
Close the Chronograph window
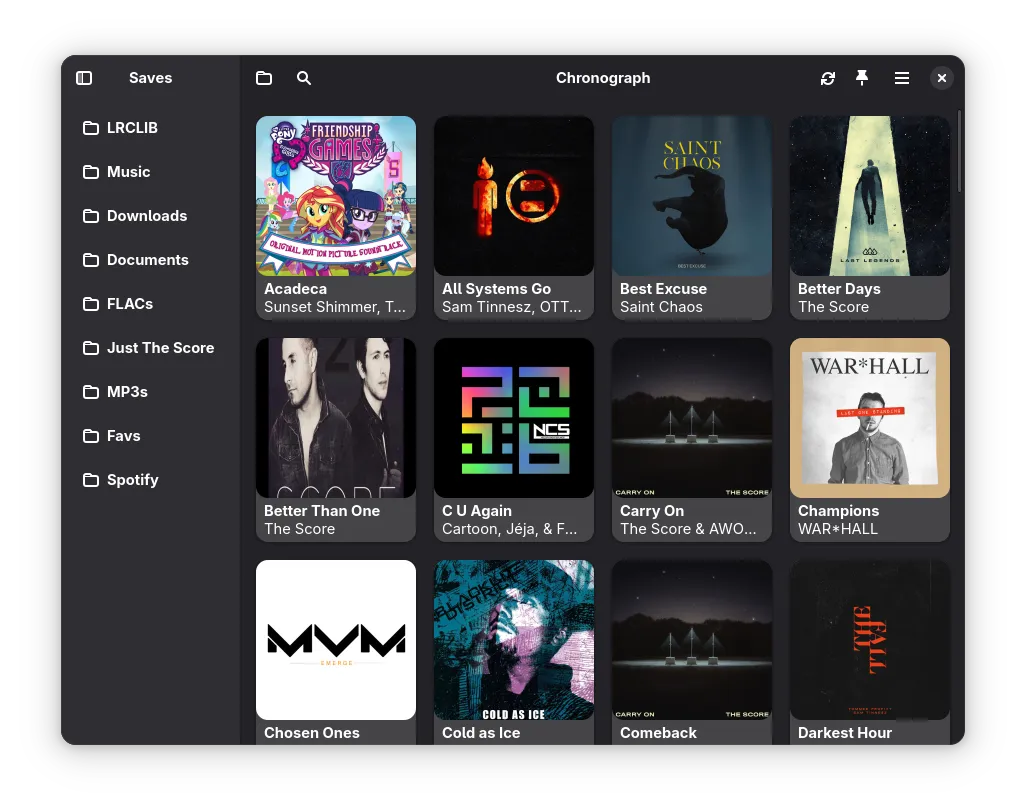pyautogui.click(x=941, y=78)
